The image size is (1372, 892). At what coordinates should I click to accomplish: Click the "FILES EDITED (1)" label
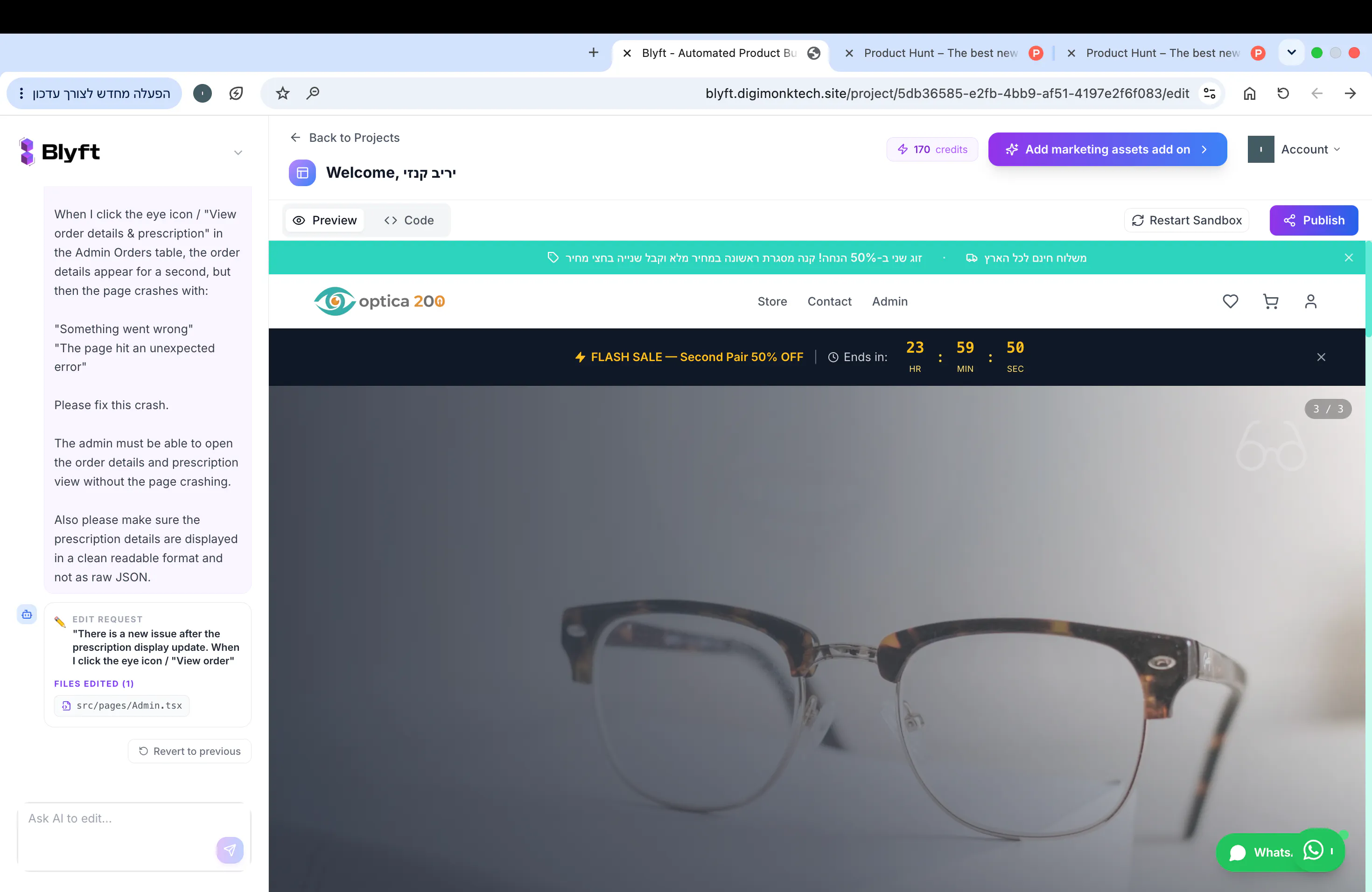(94, 683)
